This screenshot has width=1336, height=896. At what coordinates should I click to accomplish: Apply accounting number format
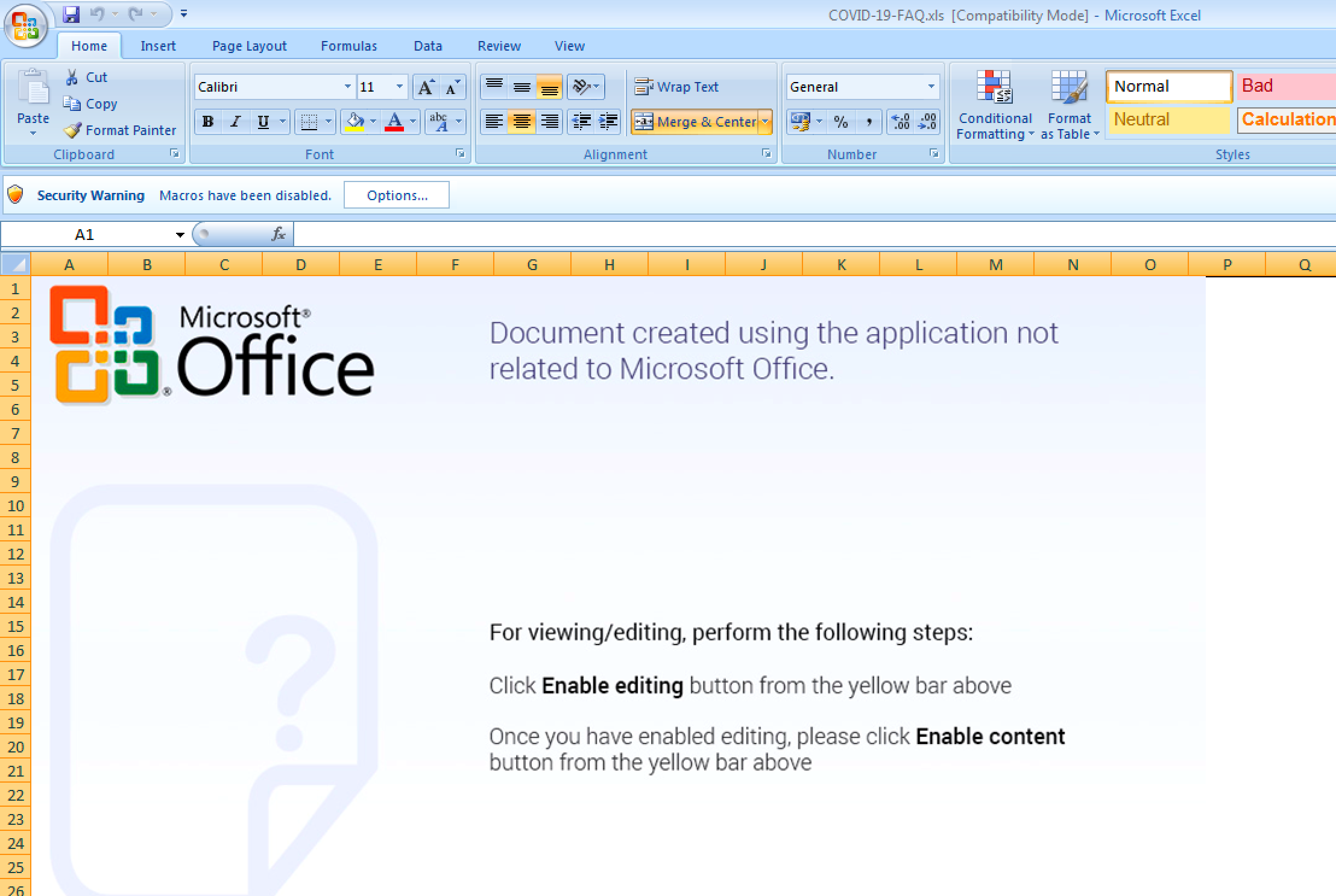[800, 122]
